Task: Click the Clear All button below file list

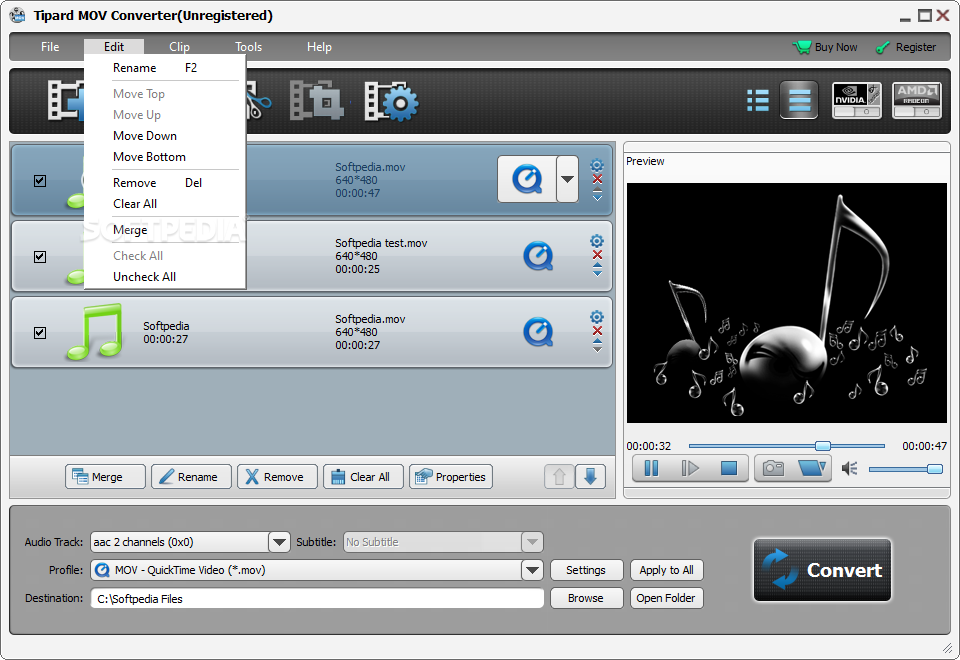Action: tap(364, 477)
